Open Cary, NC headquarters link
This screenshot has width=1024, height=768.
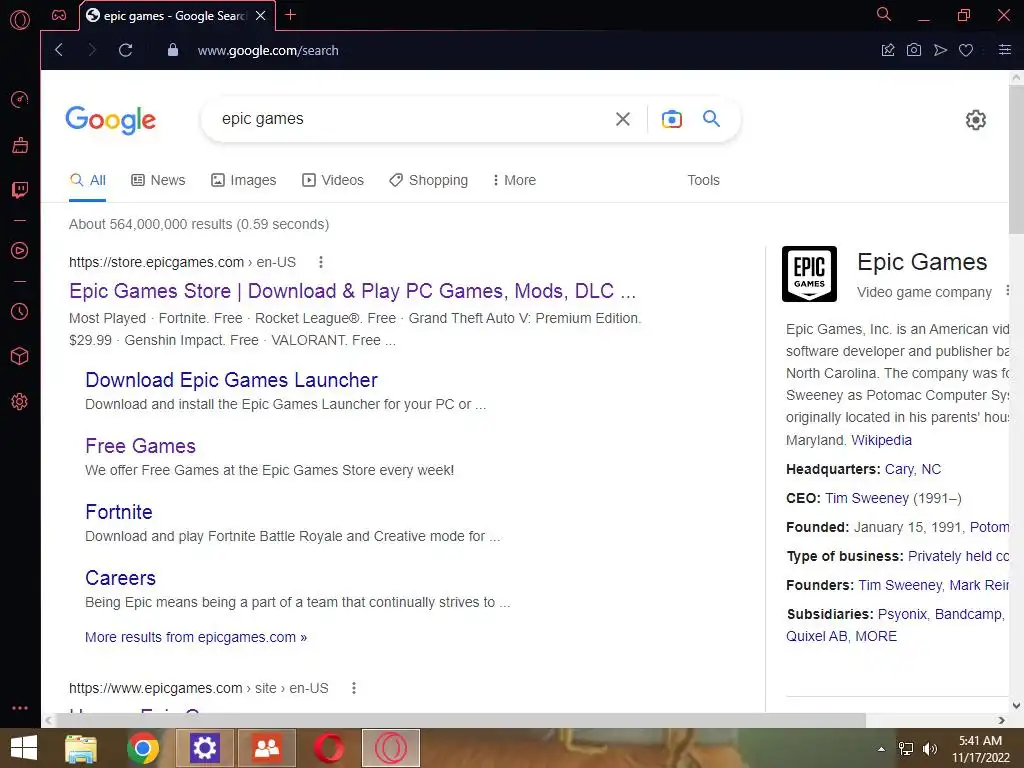tap(912, 469)
